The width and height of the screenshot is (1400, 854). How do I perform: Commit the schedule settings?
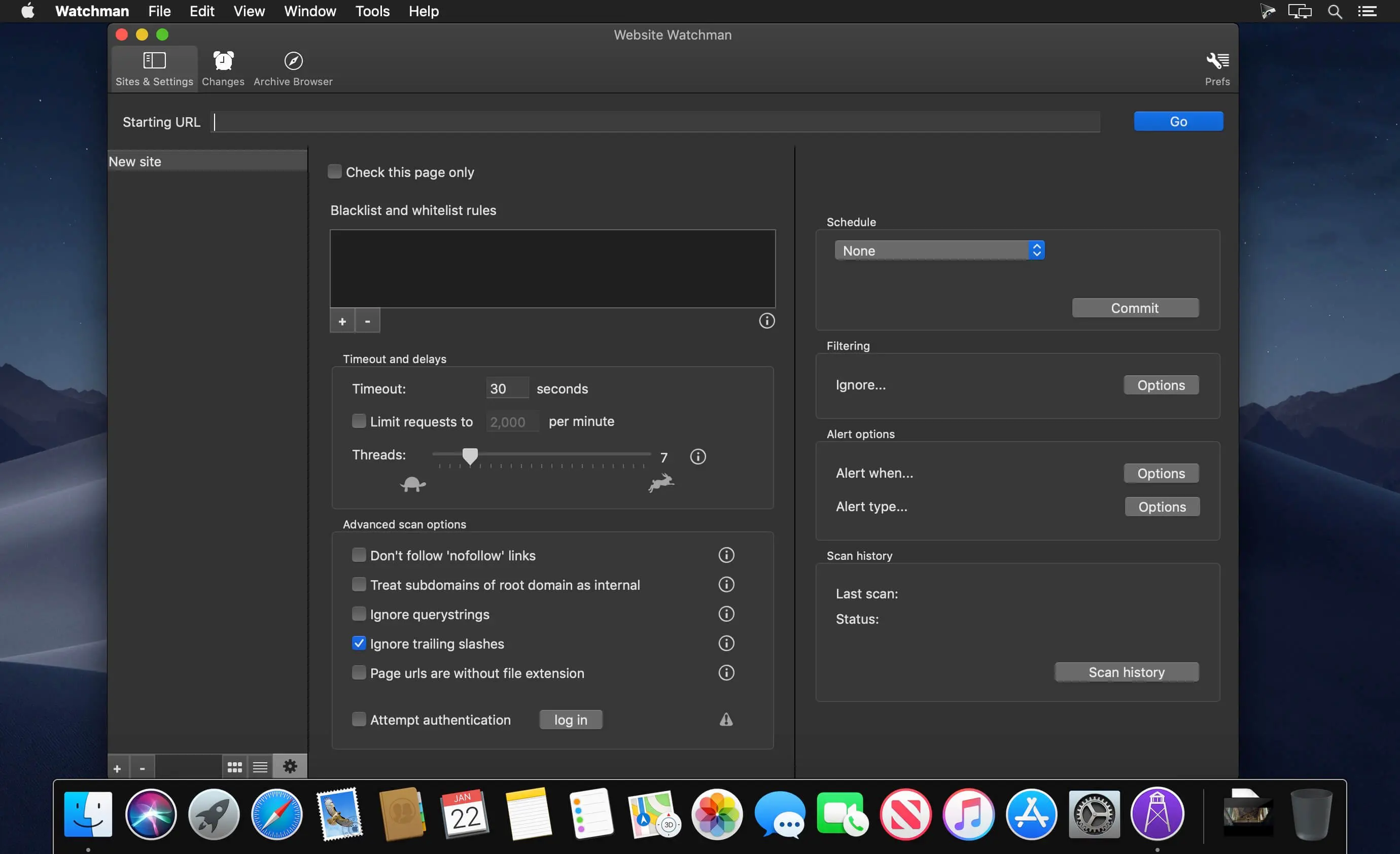tap(1135, 307)
